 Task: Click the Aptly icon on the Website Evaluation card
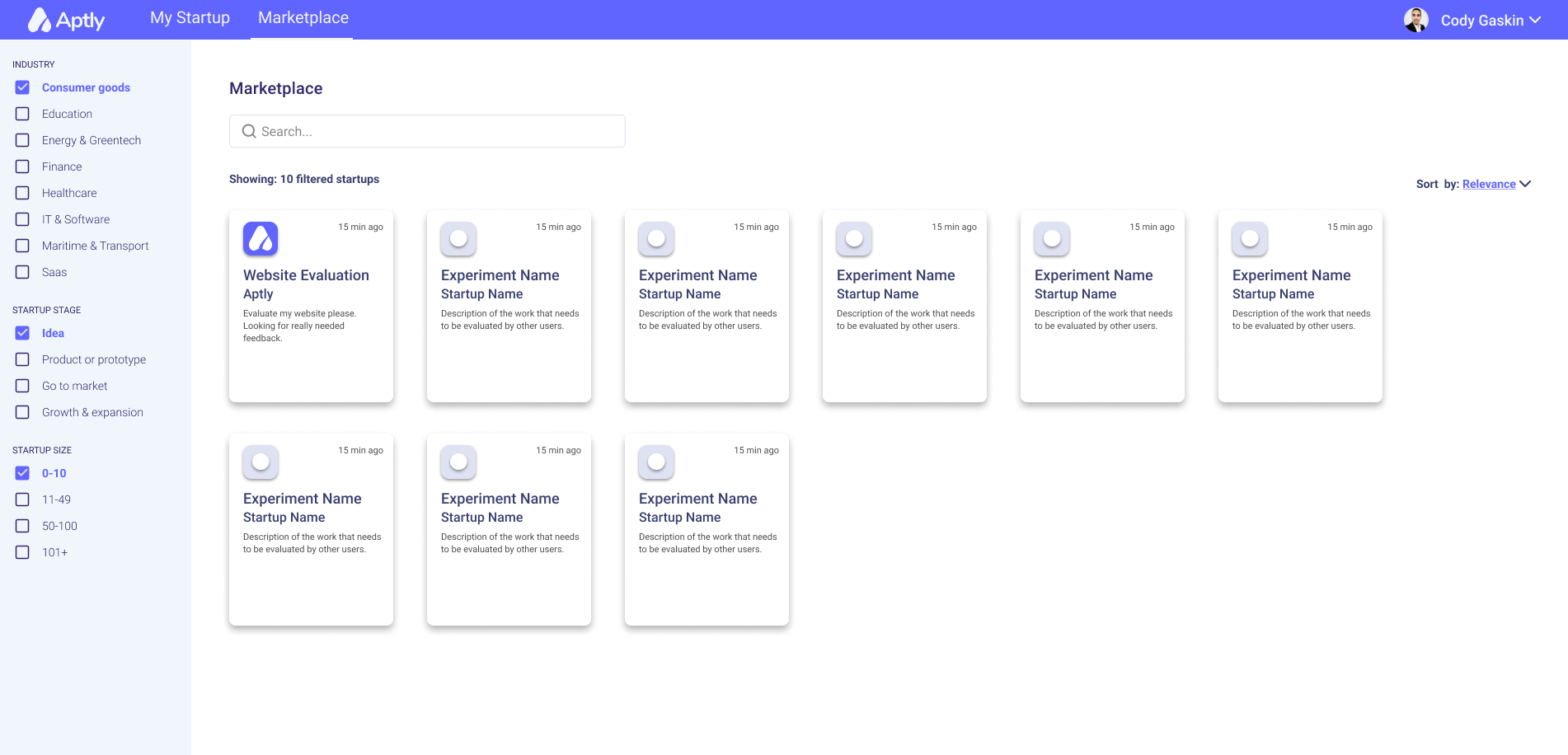tap(260, 238)
